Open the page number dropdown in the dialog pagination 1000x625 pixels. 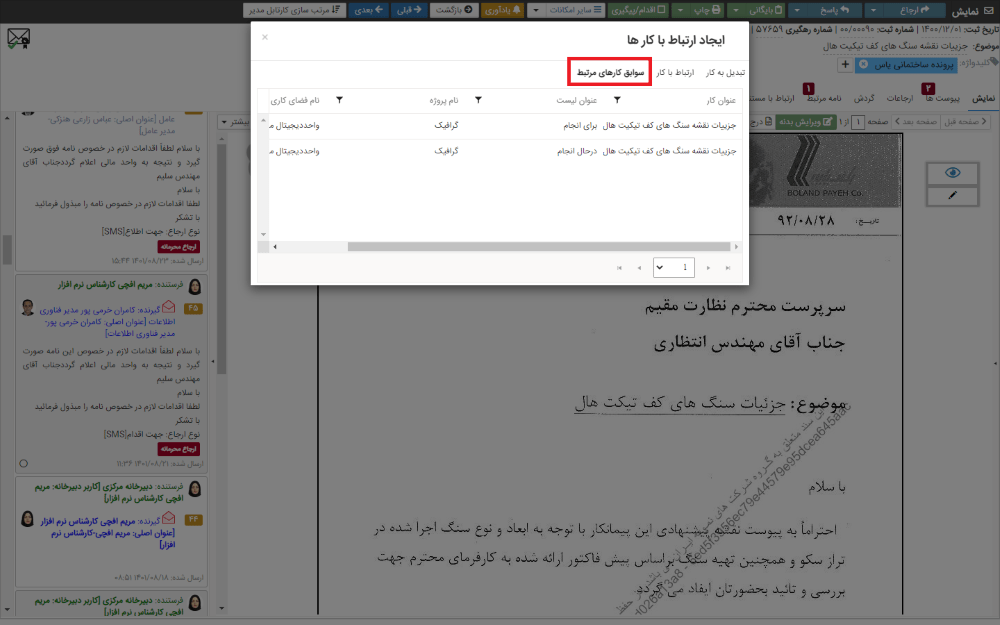point(659,267)
